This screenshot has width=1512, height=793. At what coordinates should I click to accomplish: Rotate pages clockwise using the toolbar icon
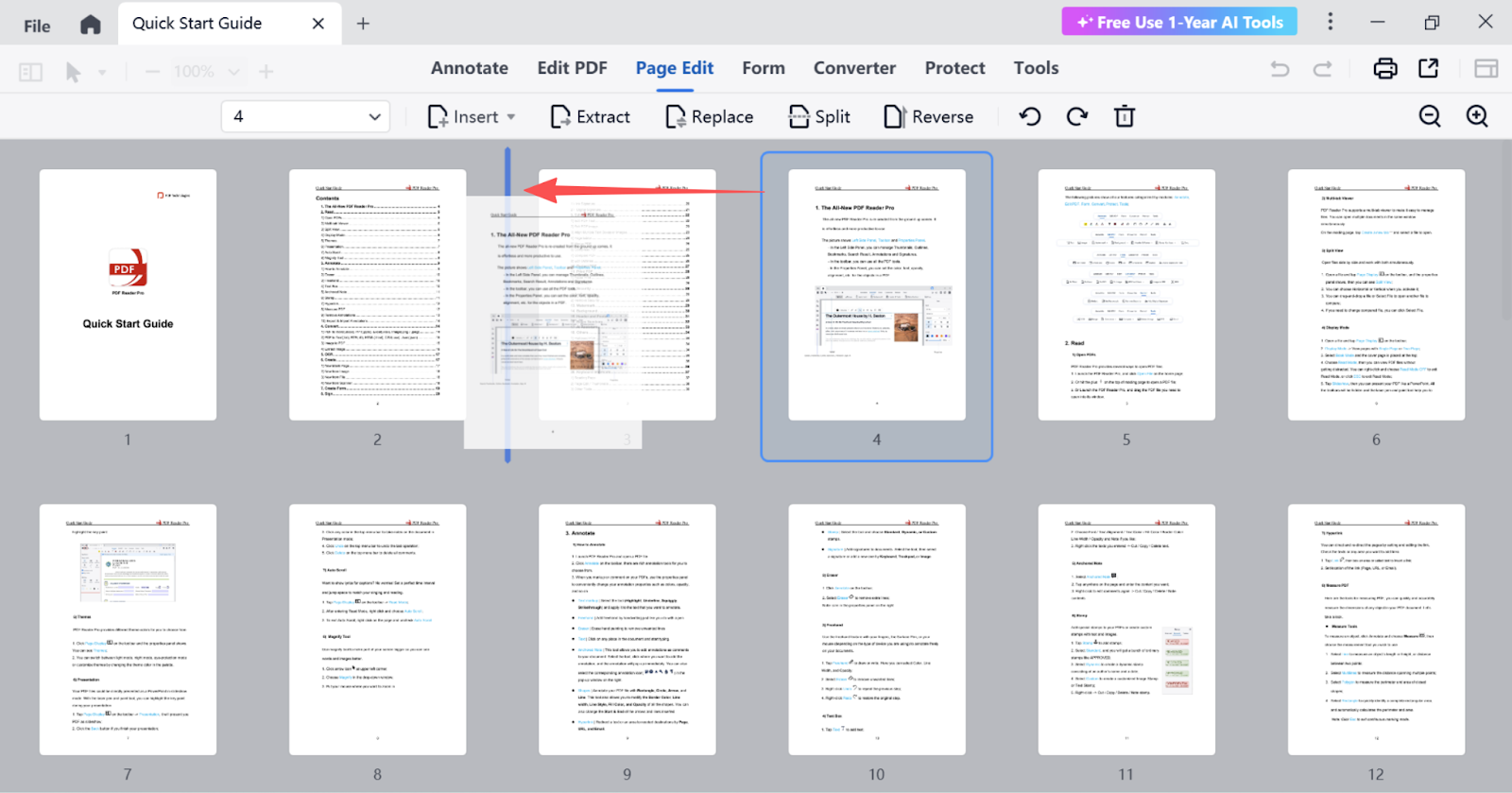1077,116
